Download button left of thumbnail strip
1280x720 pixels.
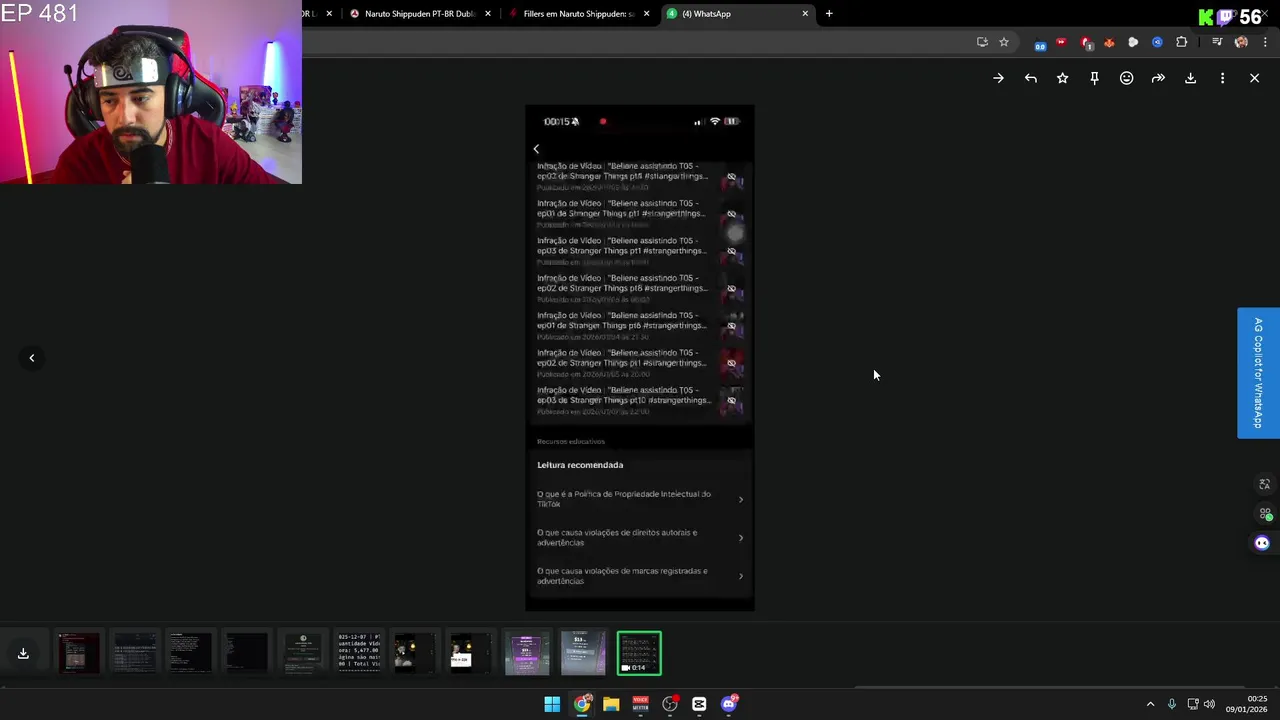coord(23,653)
